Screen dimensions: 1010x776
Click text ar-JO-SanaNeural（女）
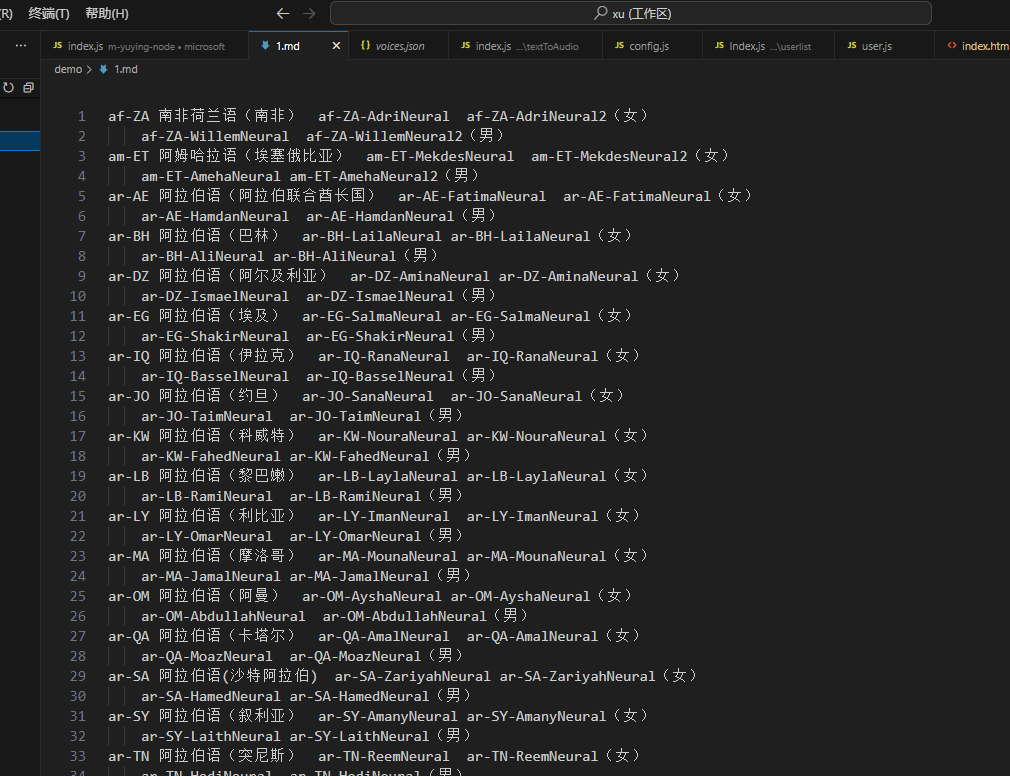pos(537,396)
